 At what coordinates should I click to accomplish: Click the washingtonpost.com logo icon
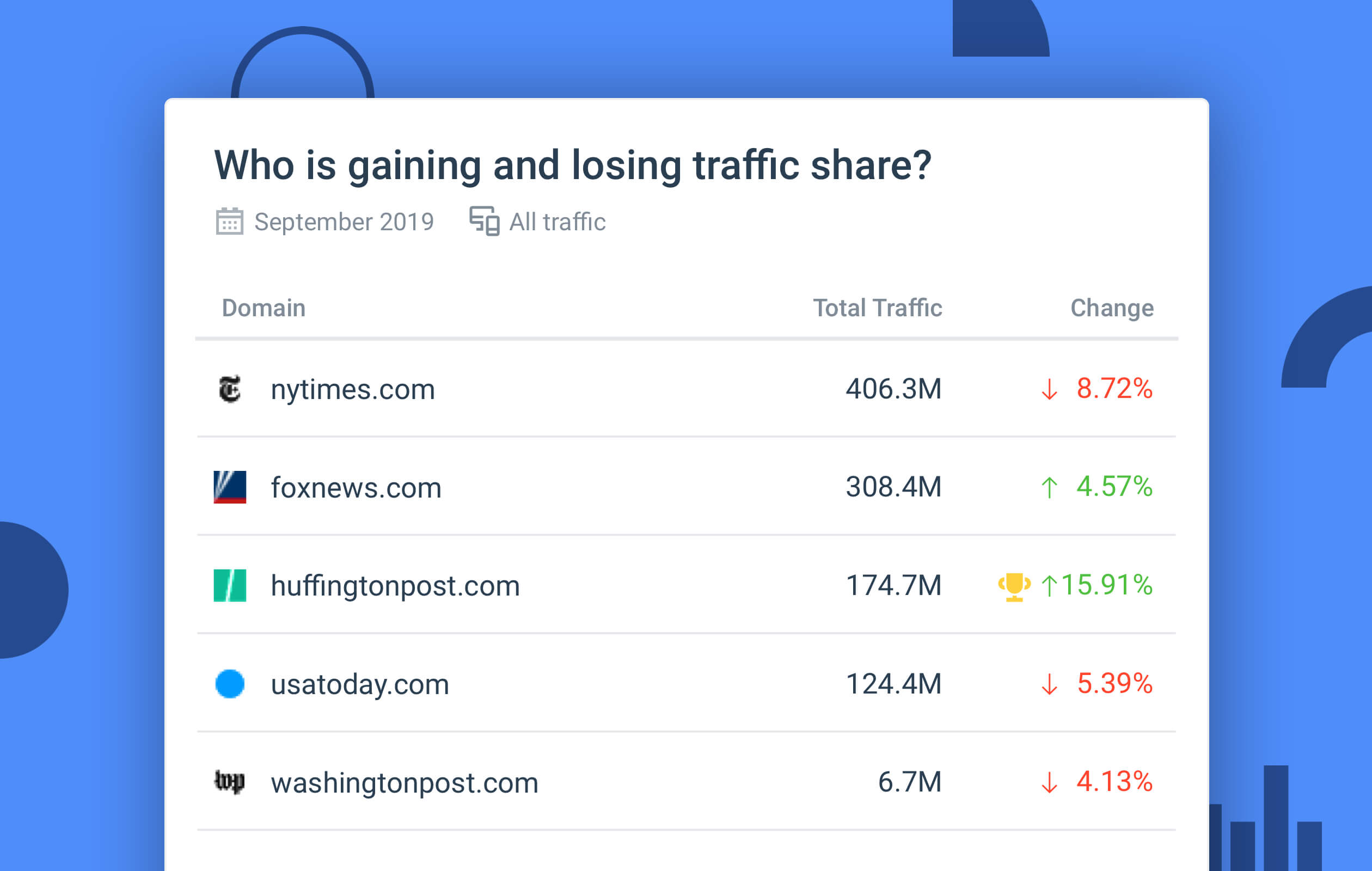(230, 782)
